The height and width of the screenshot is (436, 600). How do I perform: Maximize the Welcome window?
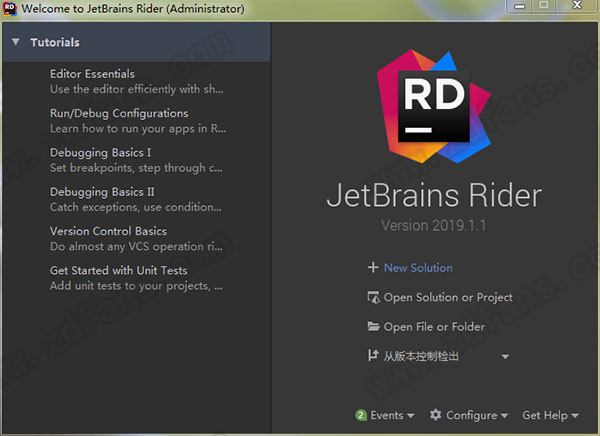click(543, 5)
